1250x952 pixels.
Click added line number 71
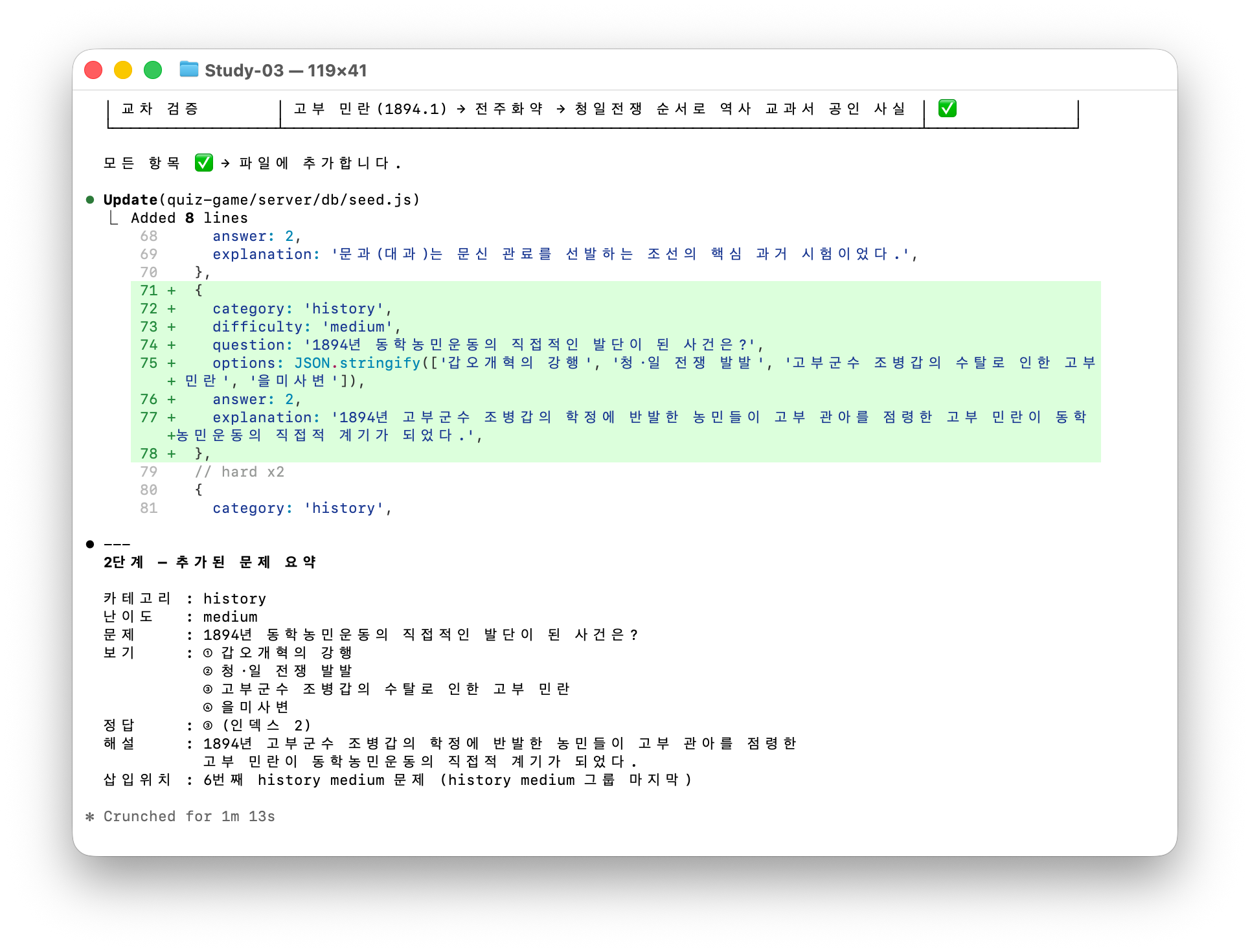click(149, 291)
